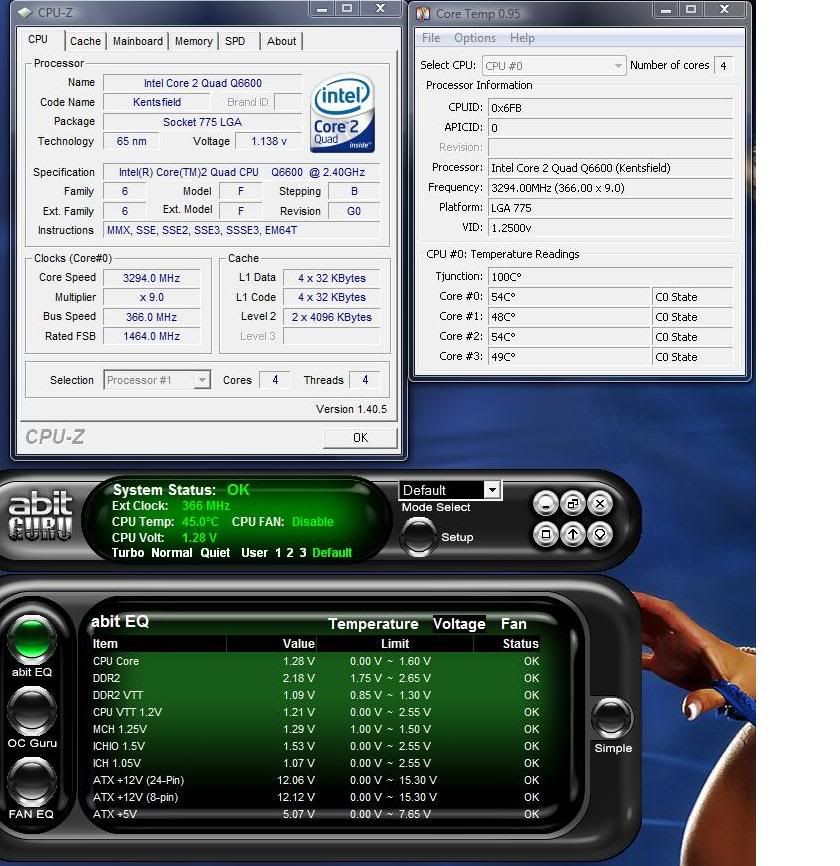Click the round Setup knob in abit Guru
The image size is (840, 866).
pyautogui.click(x=418, y=536)
